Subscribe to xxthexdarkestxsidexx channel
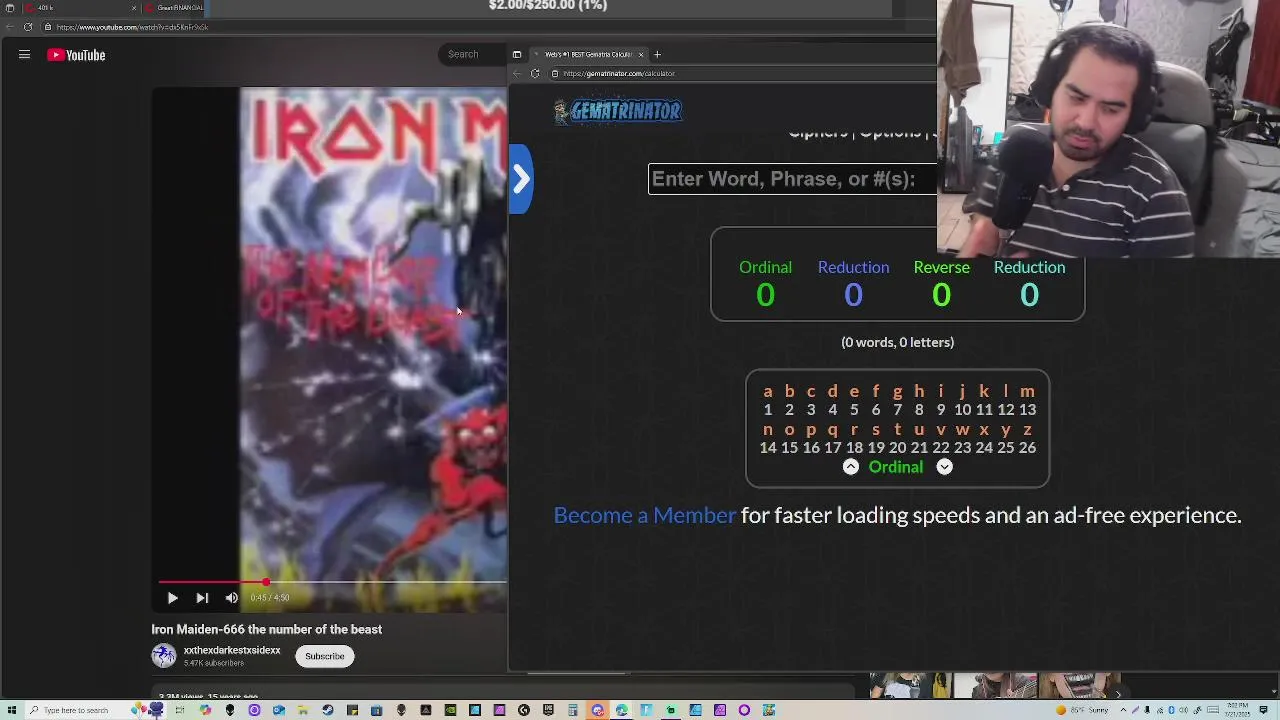The image size is (1280, 720). tap(324, 656)
